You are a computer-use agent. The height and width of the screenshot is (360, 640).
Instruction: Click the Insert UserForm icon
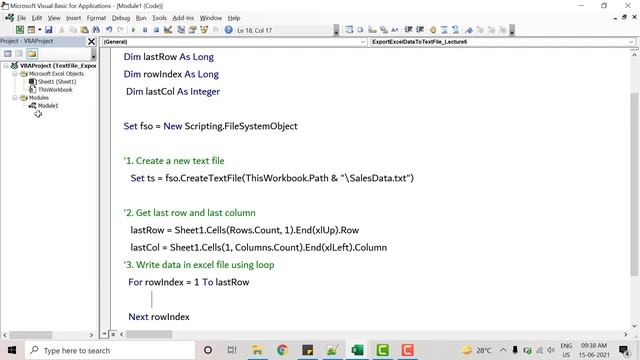(31, 30)
